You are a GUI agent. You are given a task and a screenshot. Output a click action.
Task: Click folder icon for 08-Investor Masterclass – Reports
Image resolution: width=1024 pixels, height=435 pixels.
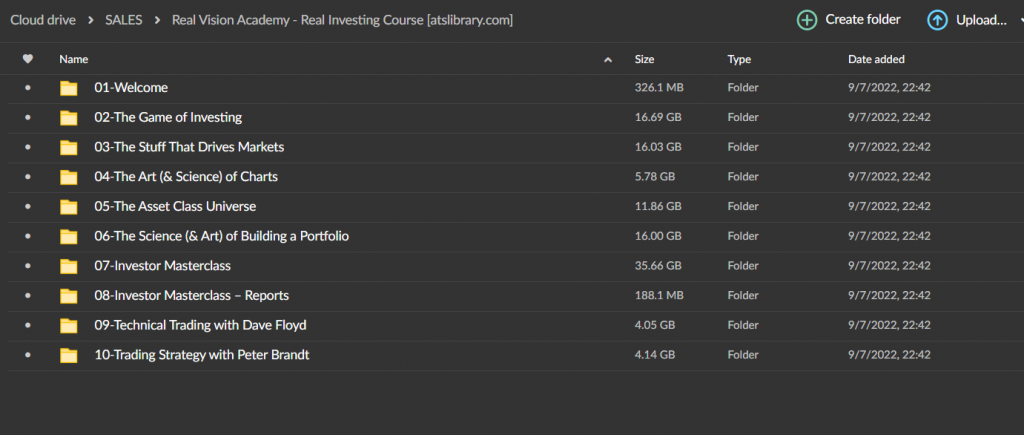pyautogui.click(x=69, y=297)
